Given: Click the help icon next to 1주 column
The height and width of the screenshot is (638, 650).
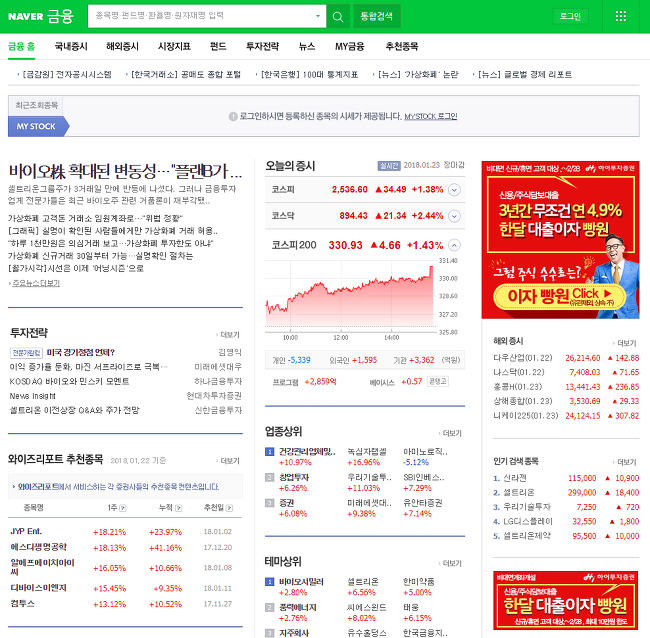Looking at the screenshot, I should tap(123, 508).
